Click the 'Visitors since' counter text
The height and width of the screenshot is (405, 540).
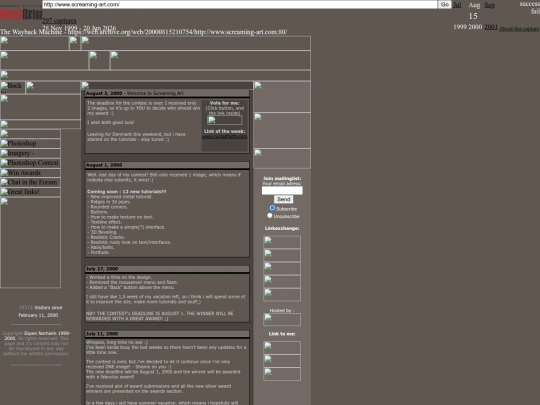coord(48,308)
